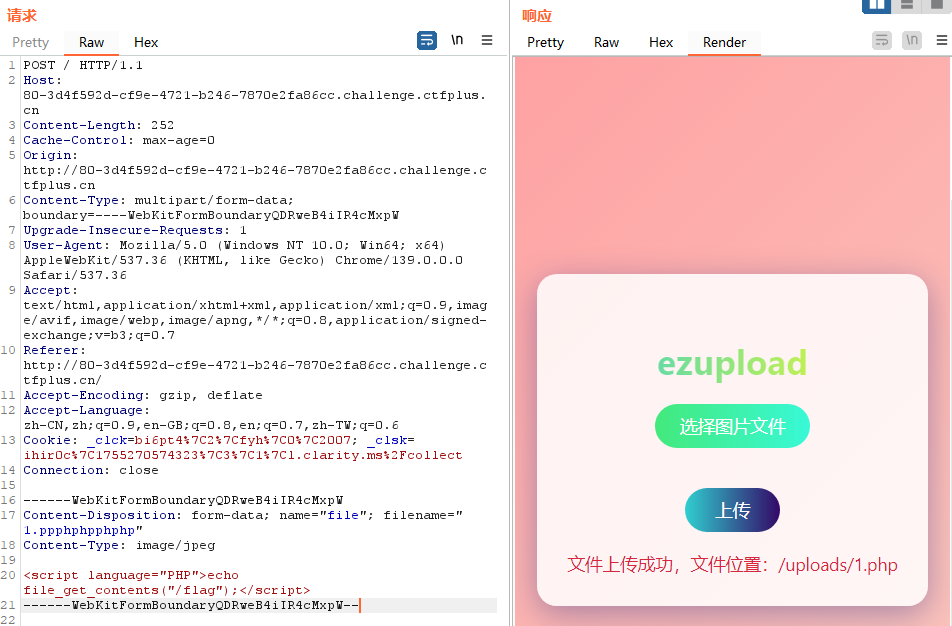The height and width of the screenshot is (626, 952).
Task: Click the 'Content-Type: image/jpeg' line
Action: pos(119,545)
